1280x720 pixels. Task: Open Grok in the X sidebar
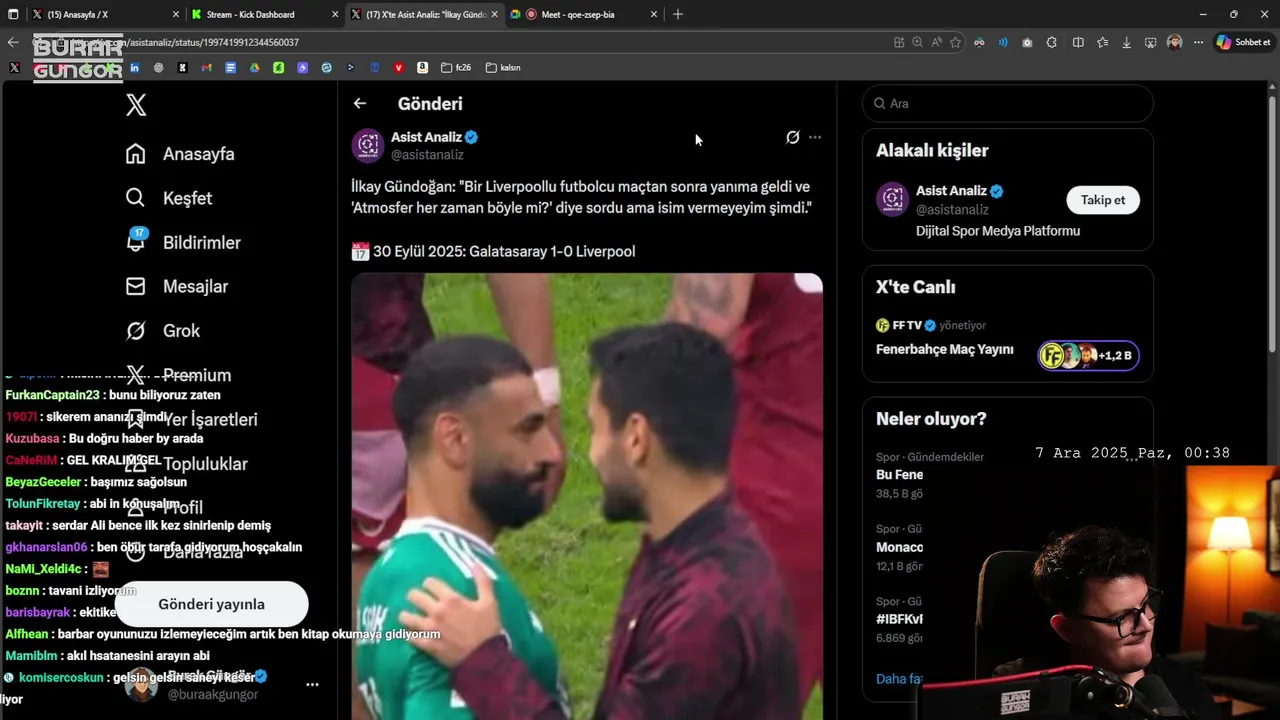click(x=163, y=330)
